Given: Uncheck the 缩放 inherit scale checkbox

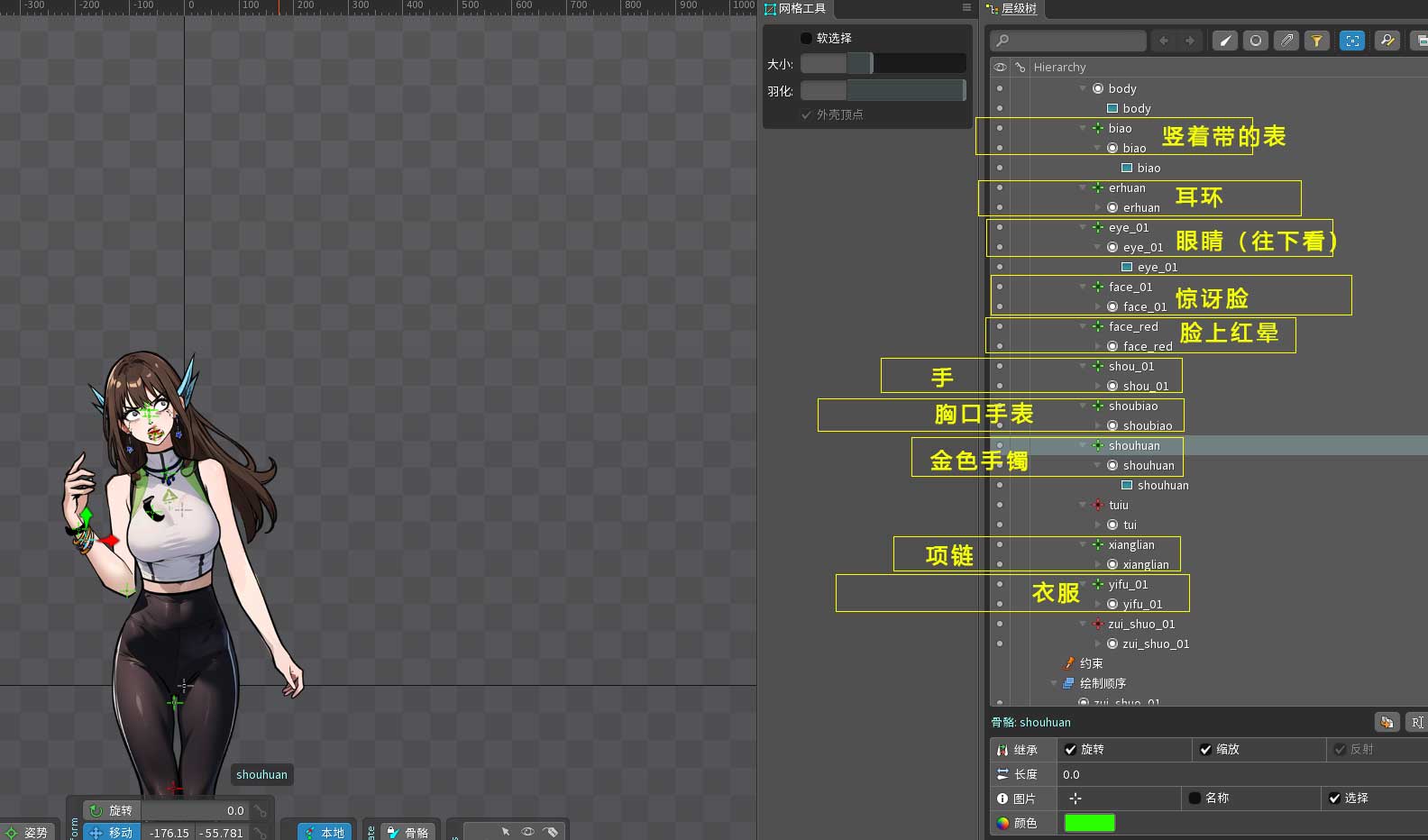Looking at the screenshot, I should click(x=1205, y=749).
